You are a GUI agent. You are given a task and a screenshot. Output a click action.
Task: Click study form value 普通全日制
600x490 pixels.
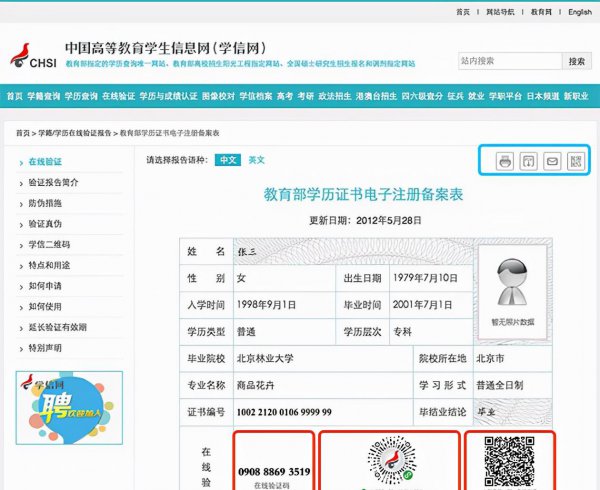coord(500,385)
